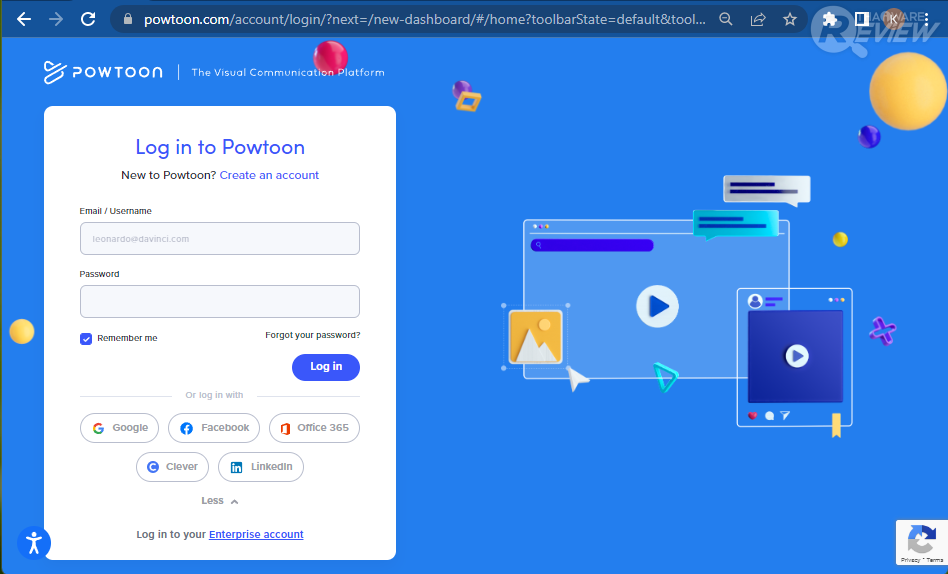The width and height of the screenshot is (948, 574).
Task: Log in with LinkedIn
Action: coord(261,467)
